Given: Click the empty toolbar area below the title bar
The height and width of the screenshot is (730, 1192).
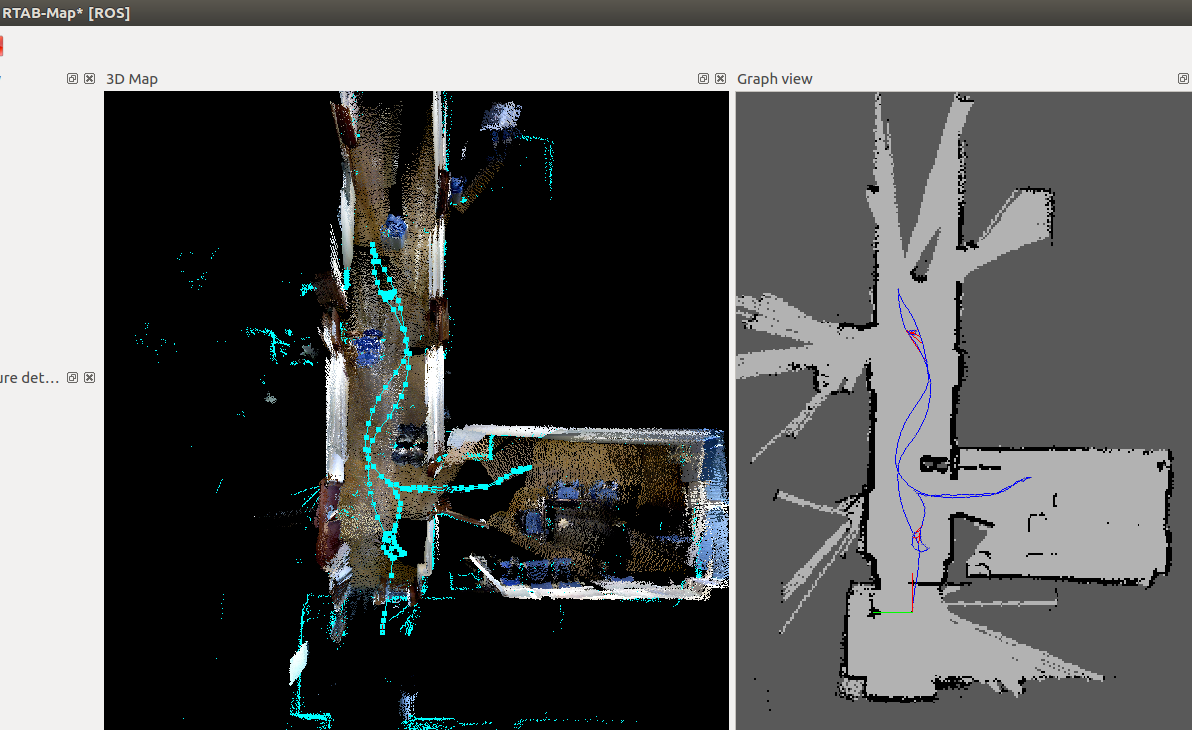Looking at the screenshot, I should tap(600, 46).
